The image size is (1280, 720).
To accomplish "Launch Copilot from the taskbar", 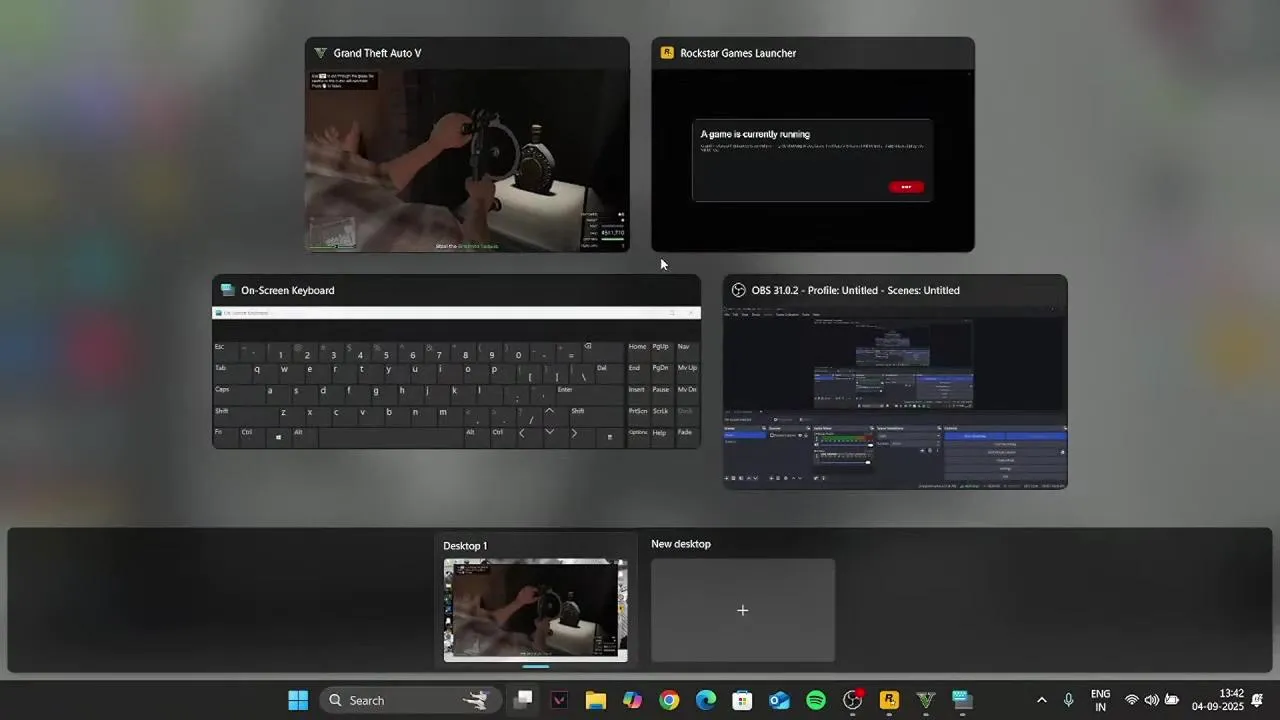I will pos(632,700).
